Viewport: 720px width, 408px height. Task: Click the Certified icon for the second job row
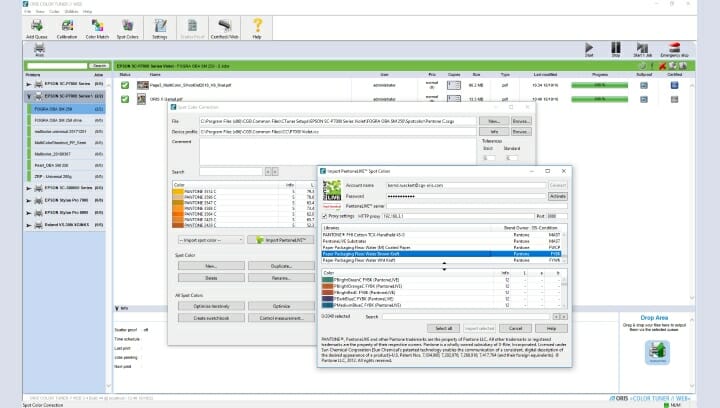click(674, 99)
